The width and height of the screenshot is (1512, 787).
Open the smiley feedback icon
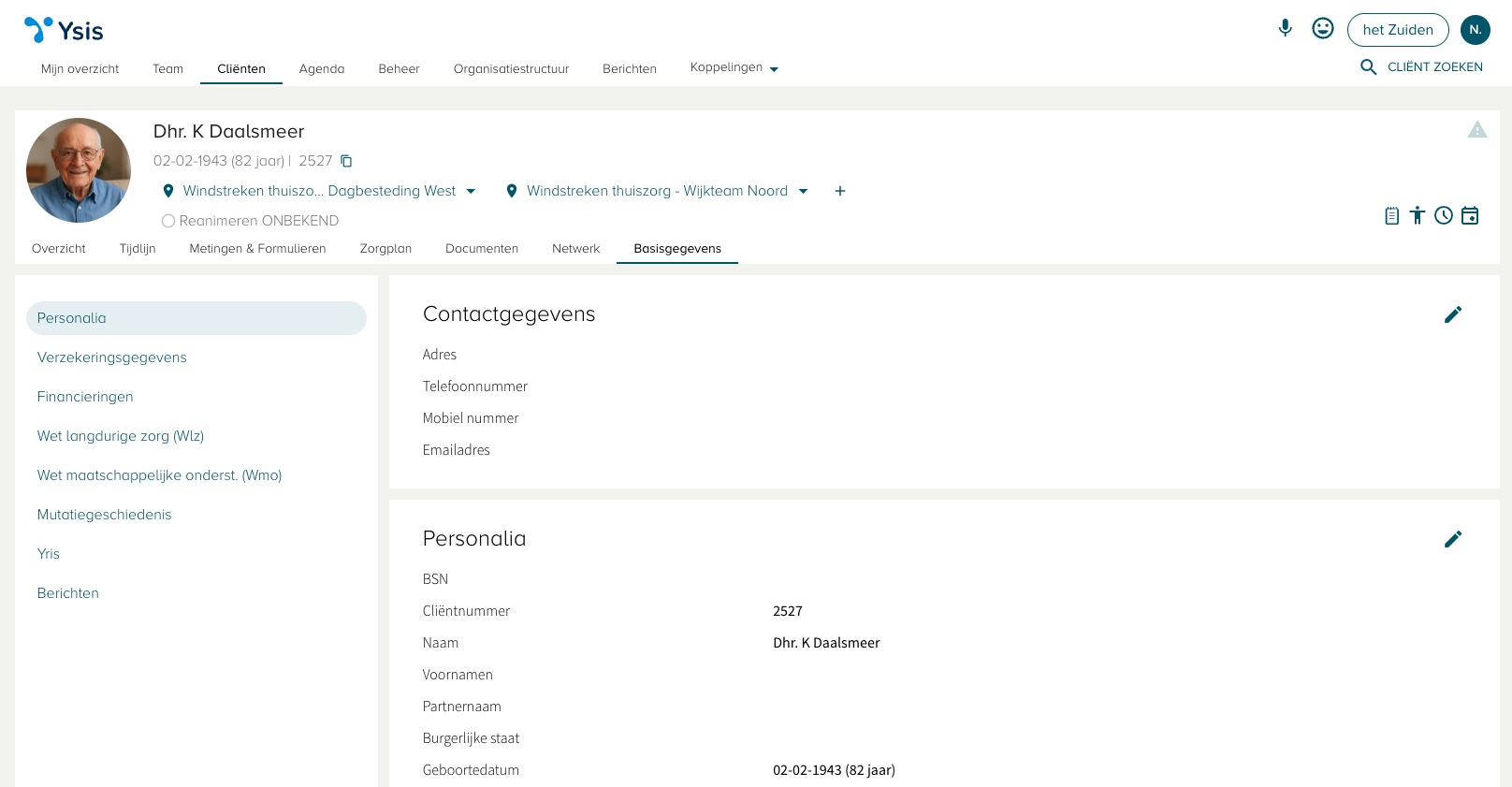click(1322, 28)
